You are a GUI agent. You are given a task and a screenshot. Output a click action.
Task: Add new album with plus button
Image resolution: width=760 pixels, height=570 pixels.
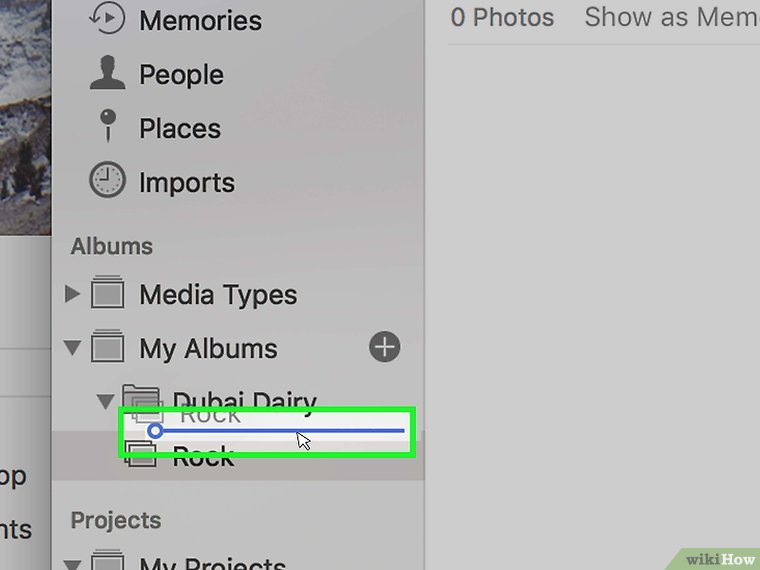(384, 347)
